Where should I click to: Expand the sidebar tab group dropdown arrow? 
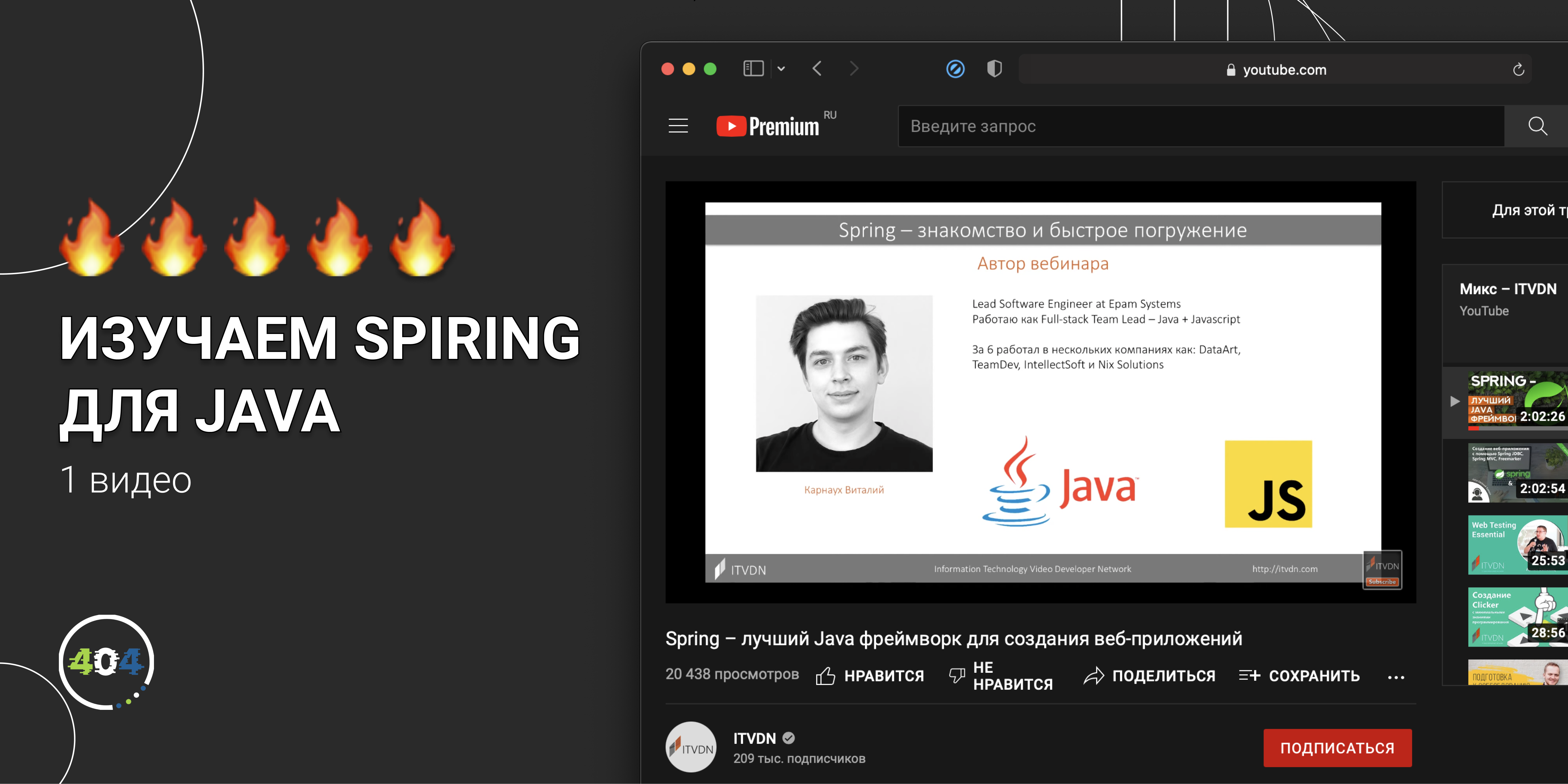781,69
